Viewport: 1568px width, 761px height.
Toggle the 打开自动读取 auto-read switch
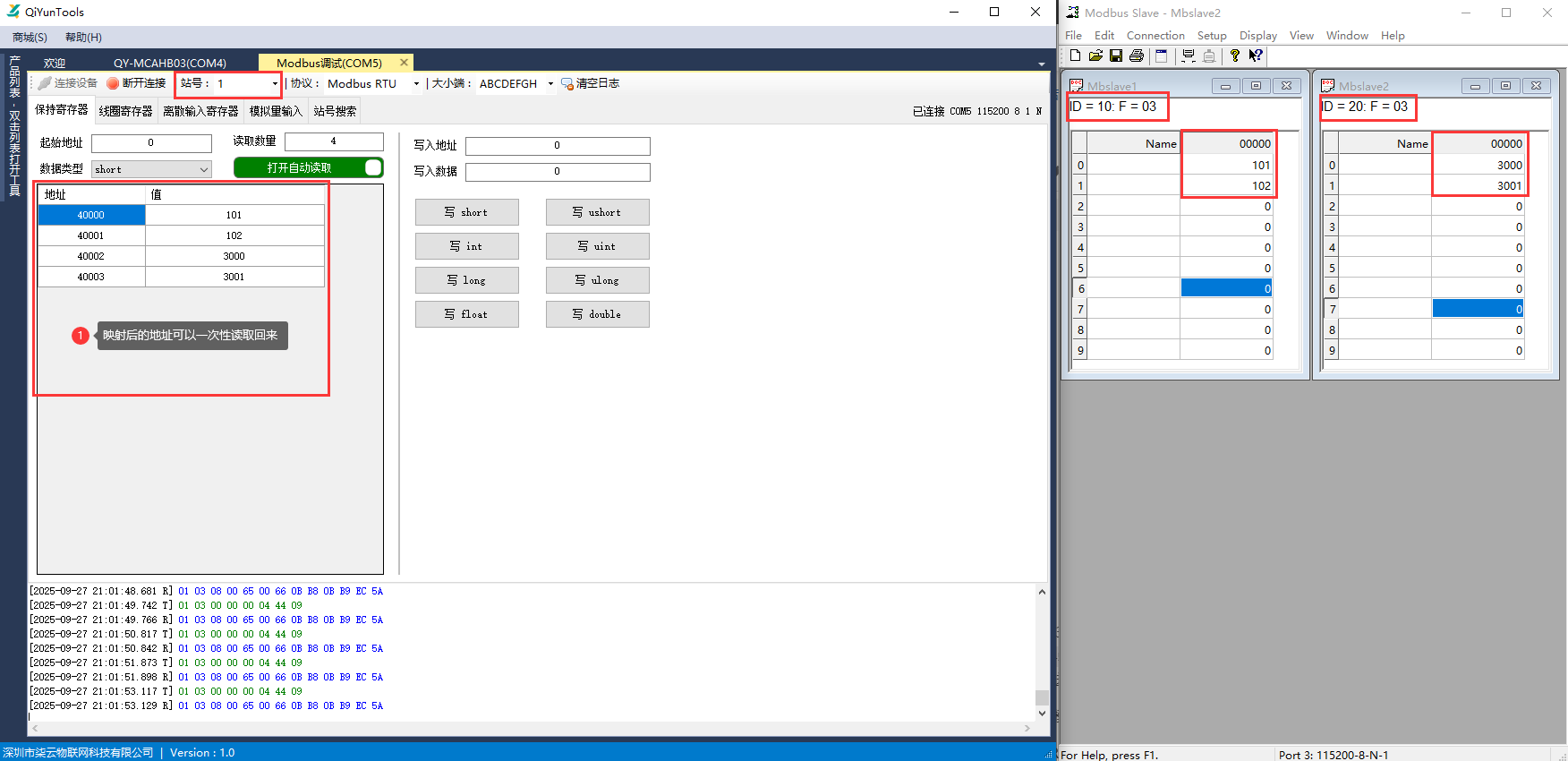click(x=373, y=167)
